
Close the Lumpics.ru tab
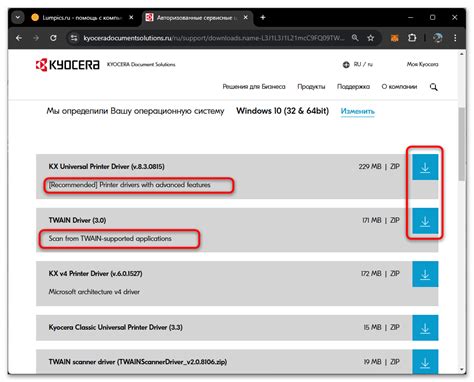(x=131, y=17)
